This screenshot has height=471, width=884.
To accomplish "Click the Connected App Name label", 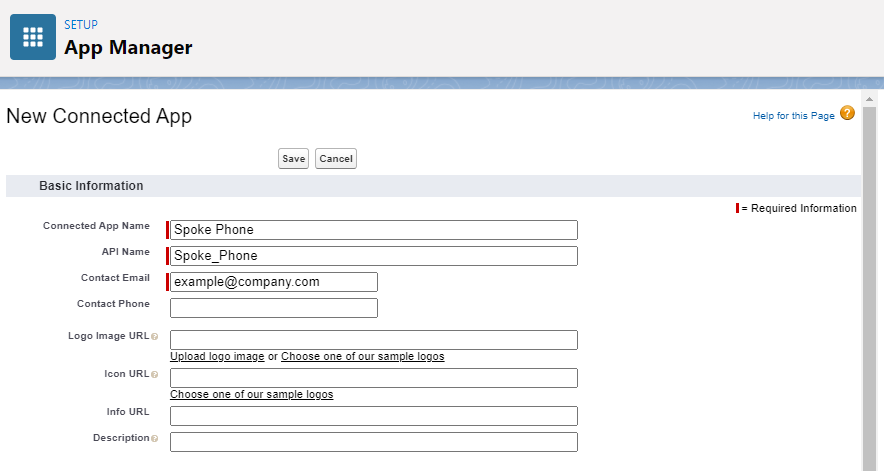I will pyautogui.click(x=96, y=226).
